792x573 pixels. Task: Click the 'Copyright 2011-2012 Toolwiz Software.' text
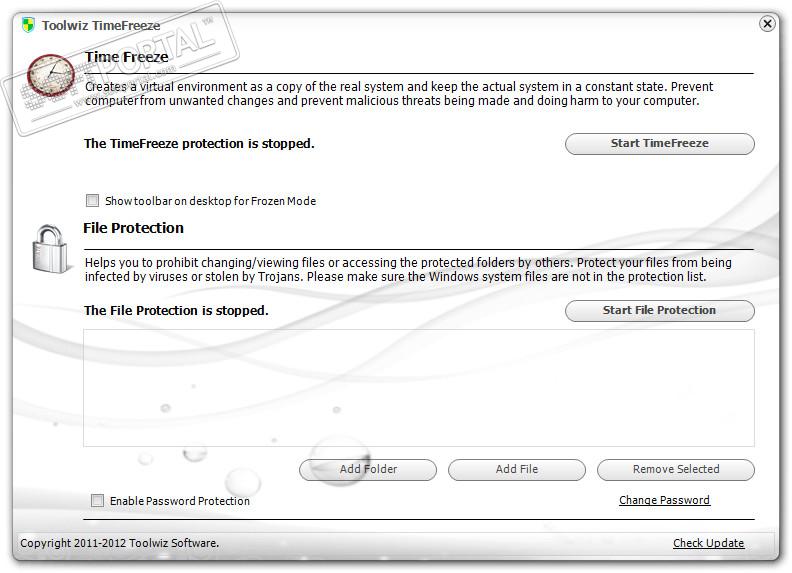[119, 543]
